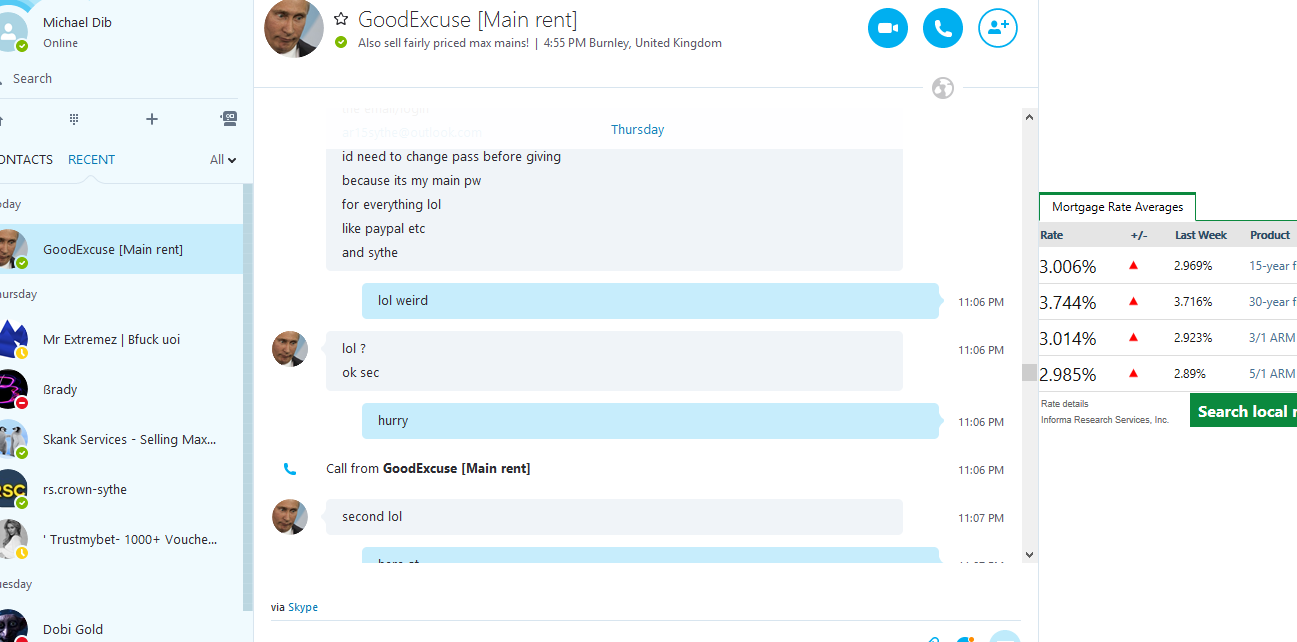Switch to the CONTACTS tab
This screenshot has width=1297, height=642.
(x=25, y=159)
